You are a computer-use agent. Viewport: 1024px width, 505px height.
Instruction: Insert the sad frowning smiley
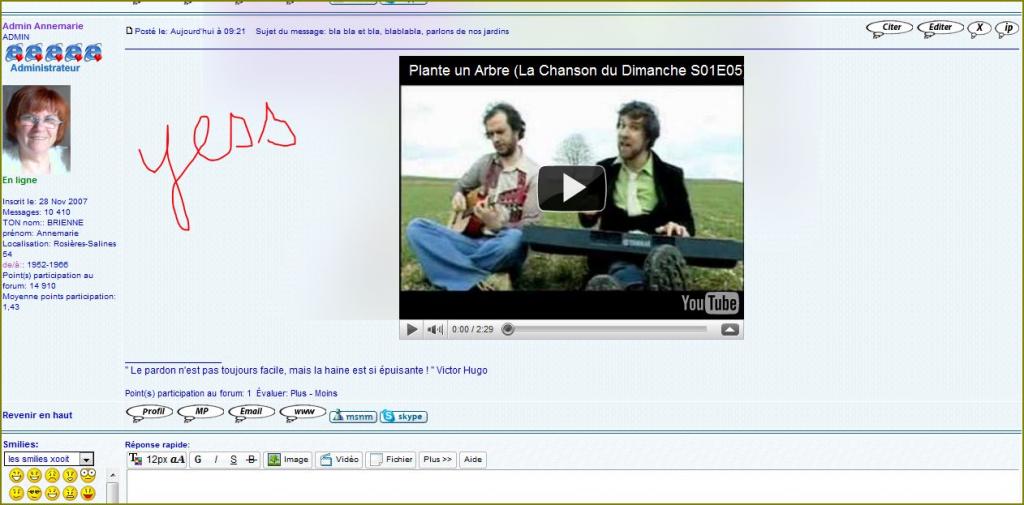(52, 476)
